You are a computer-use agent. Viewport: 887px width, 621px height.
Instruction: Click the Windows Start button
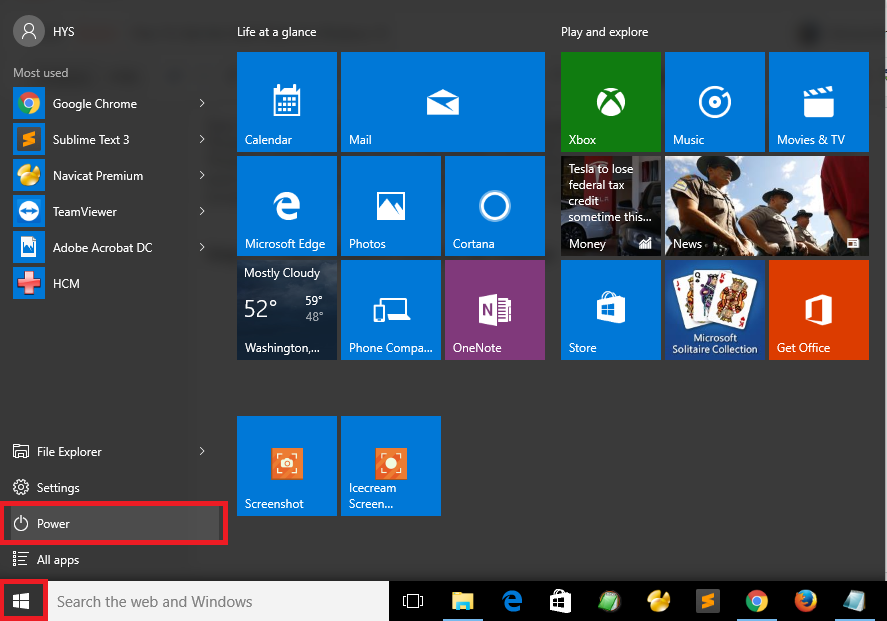coord(21,601)
